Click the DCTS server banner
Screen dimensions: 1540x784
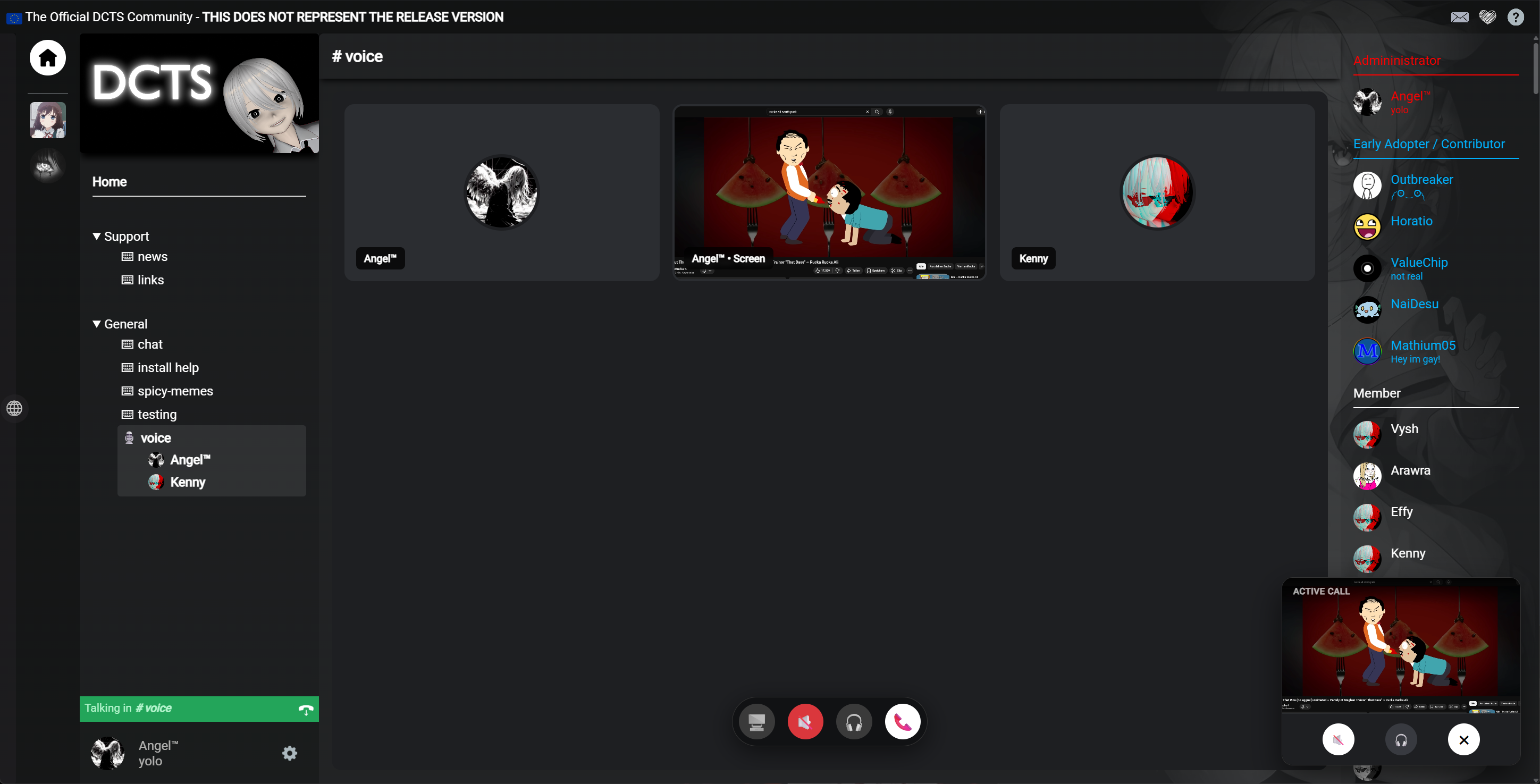(x=199, y=93)
